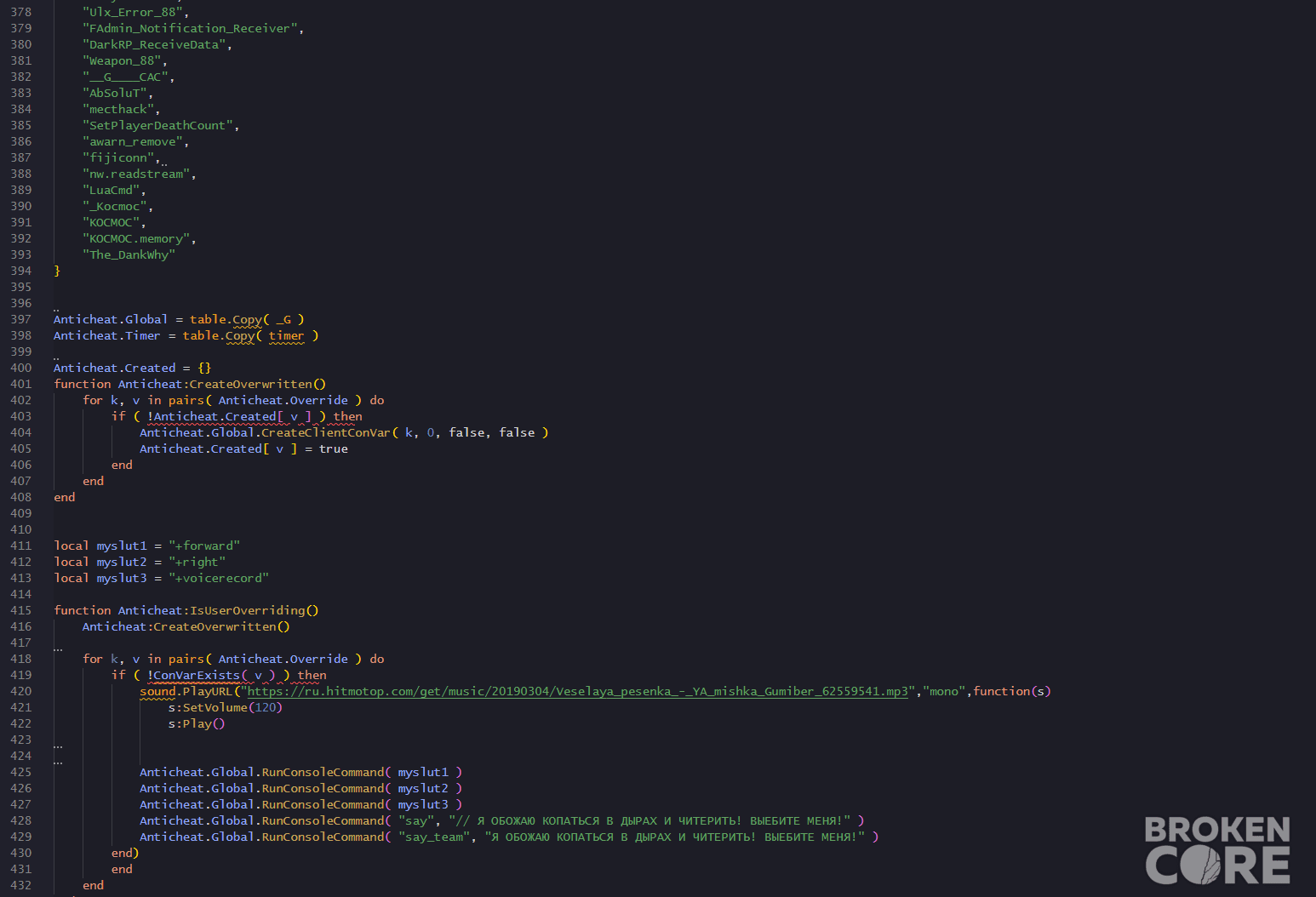The image size is (1316, 897).
Task: Click the "Anticheat.Created = {}" line
Action: click(132, 368)
